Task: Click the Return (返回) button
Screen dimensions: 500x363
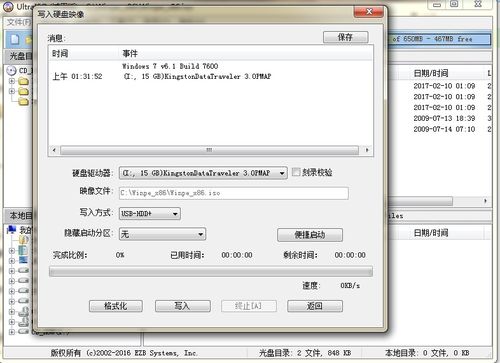Action: coord(315,306)
